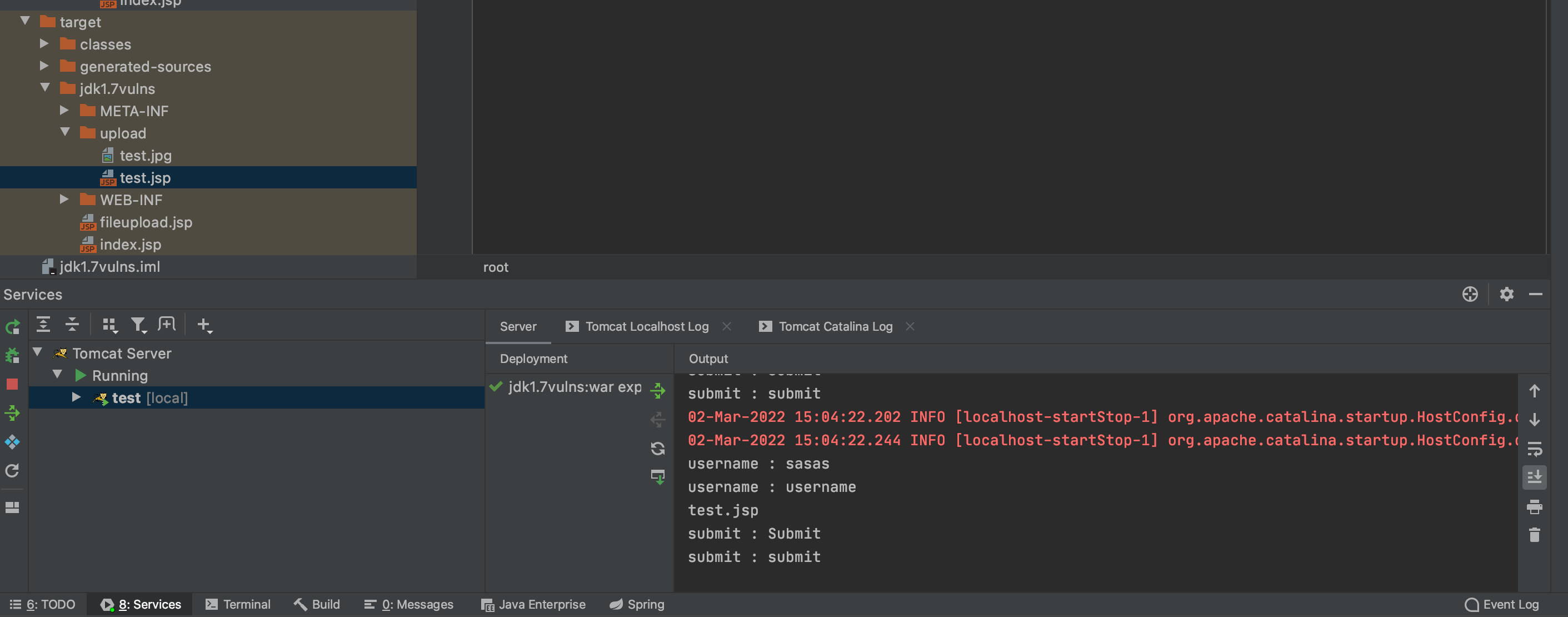Expand the generated-sources folder

44,66
